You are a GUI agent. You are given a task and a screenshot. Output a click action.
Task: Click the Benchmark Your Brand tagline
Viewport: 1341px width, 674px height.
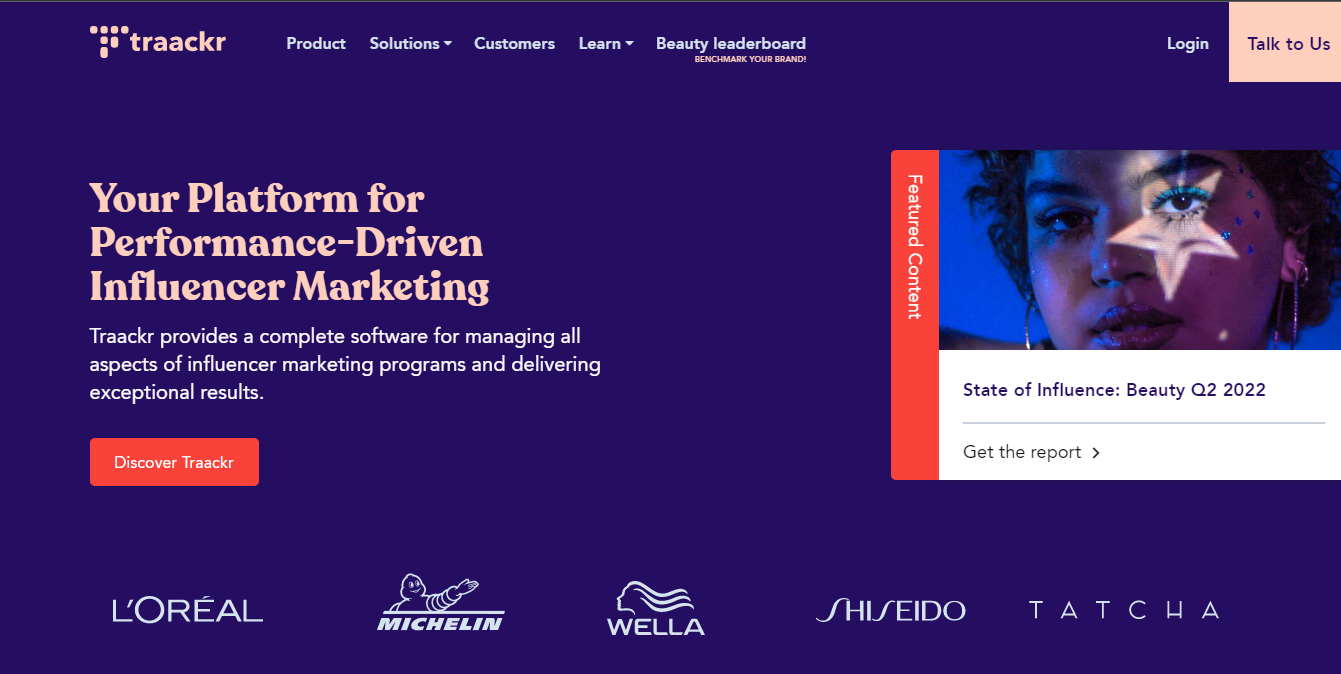(750, 59)
